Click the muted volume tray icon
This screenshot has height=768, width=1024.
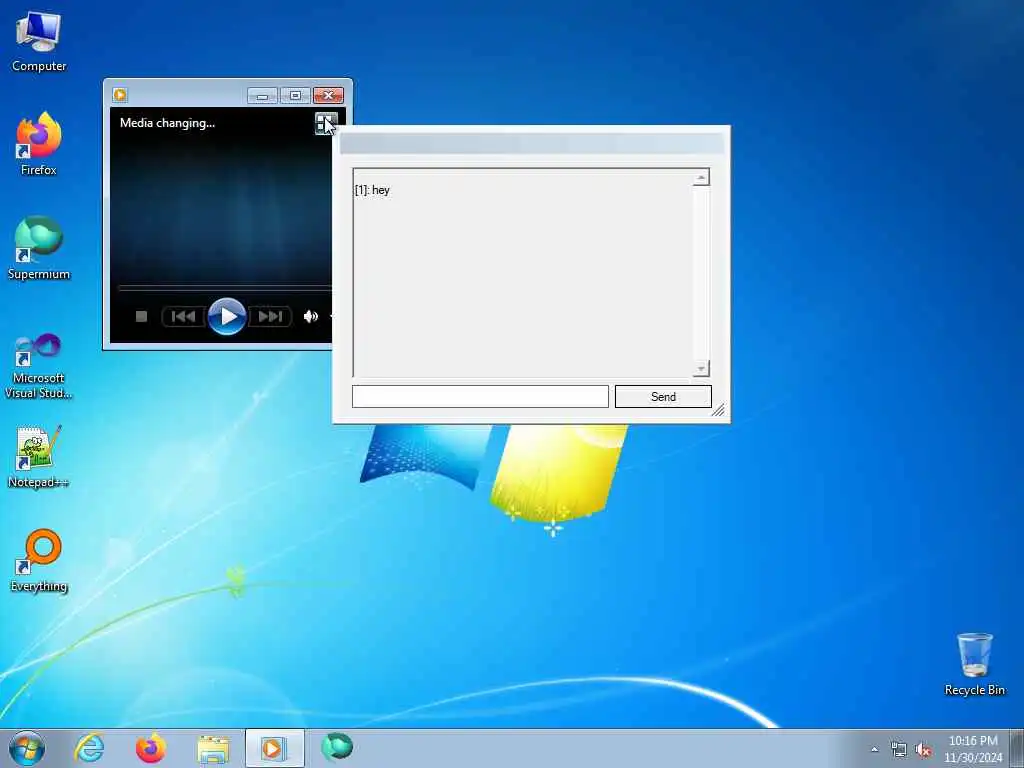point(923,750)
